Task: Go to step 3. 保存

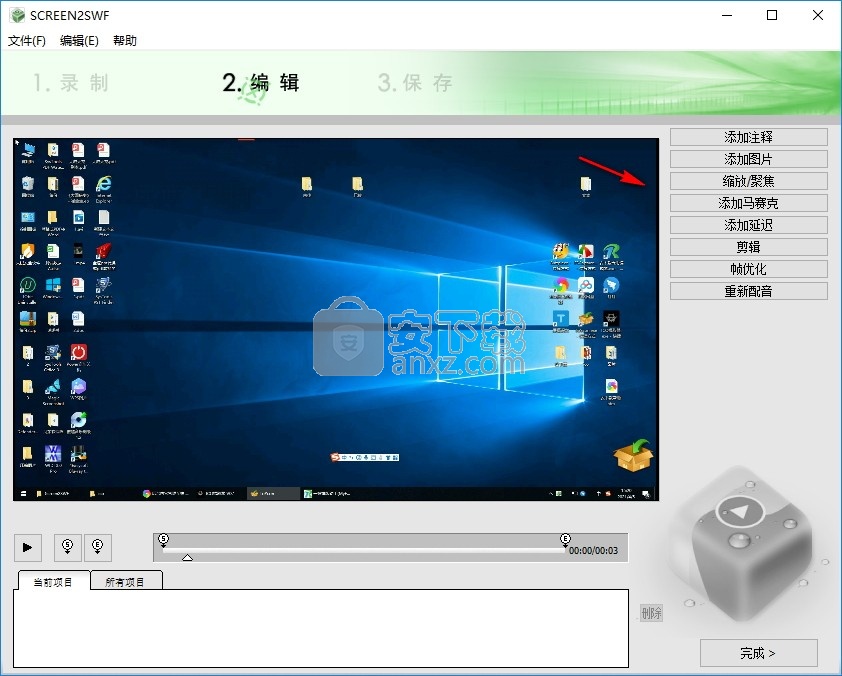Action: (415, 83)
